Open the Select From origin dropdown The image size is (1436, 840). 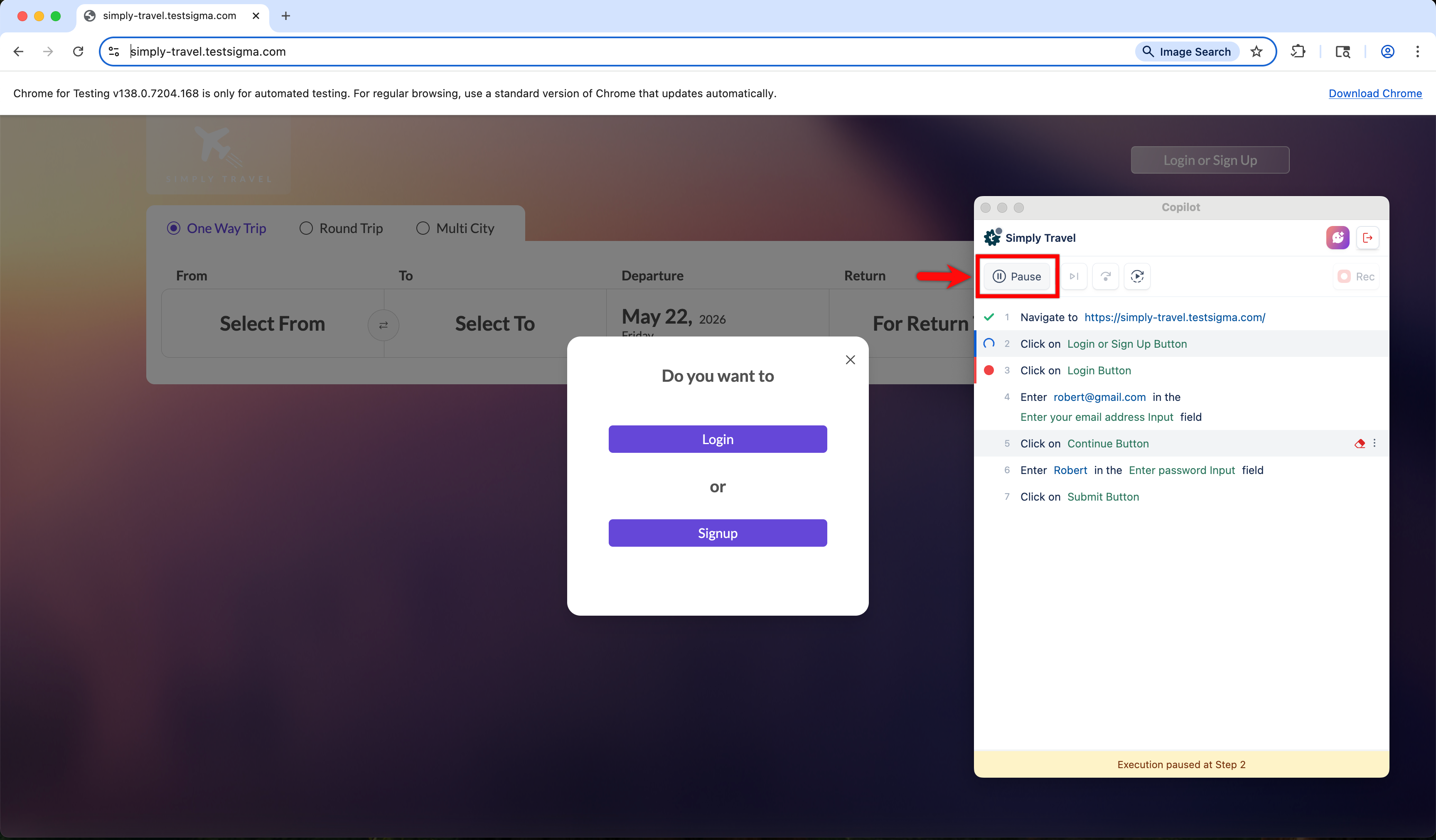[273, 324]
